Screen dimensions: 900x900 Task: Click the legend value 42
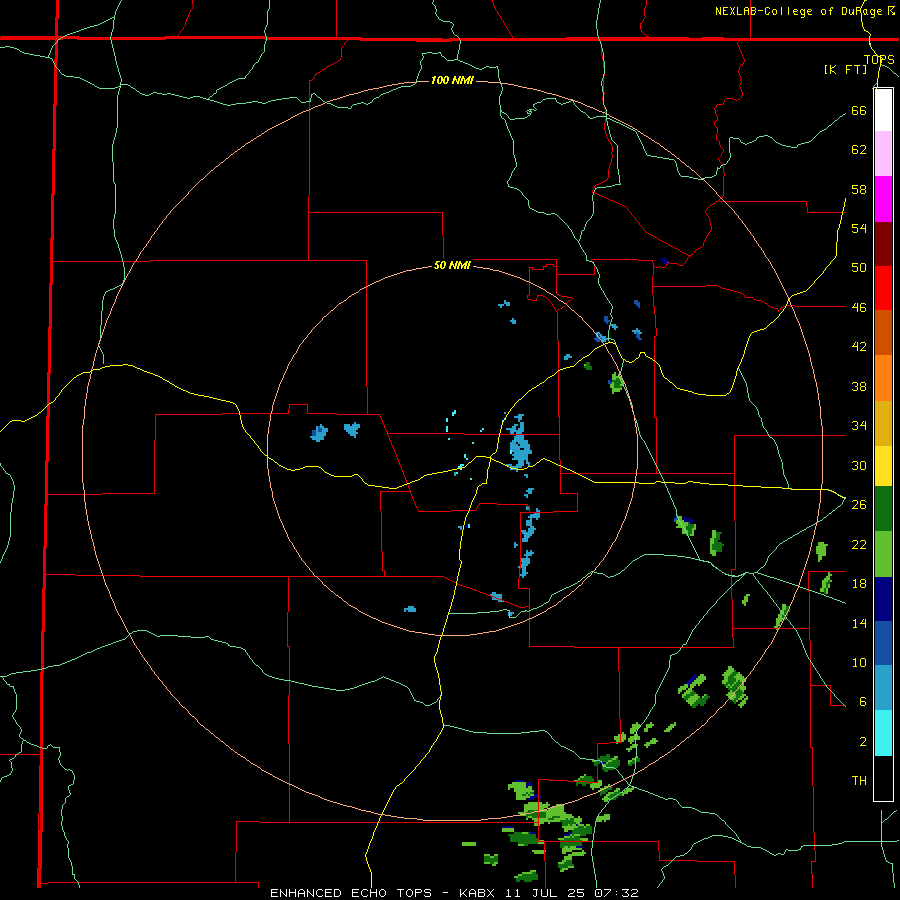point(859,347)
